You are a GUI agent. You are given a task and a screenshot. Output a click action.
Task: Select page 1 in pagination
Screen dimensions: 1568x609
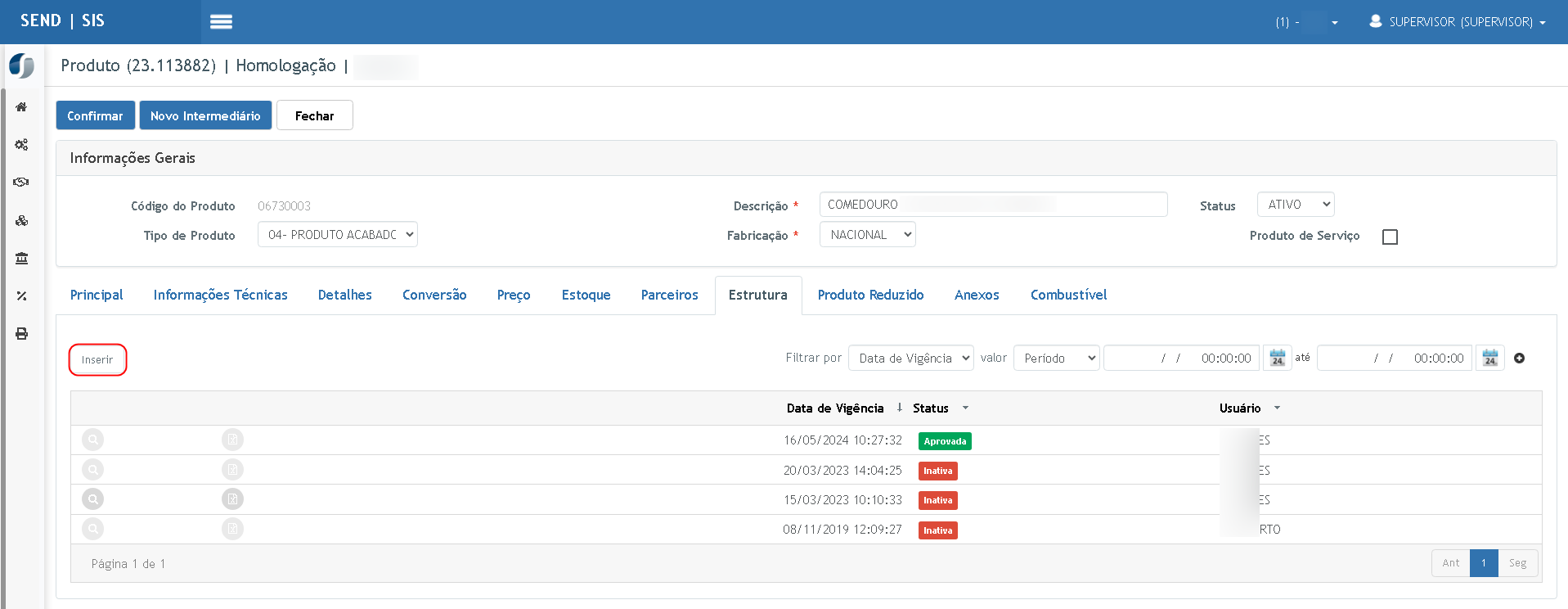tap(1484, 563)
